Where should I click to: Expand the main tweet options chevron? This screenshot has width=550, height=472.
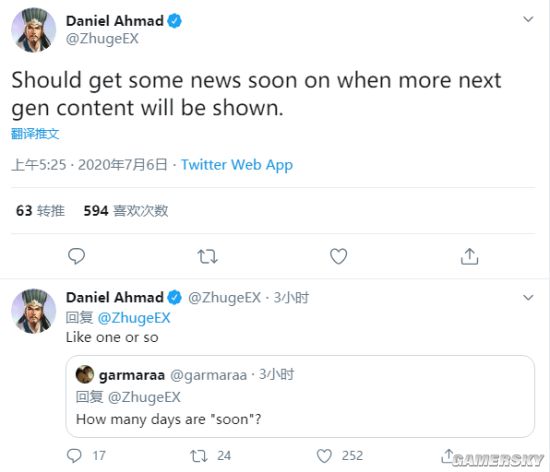click(x=528, y=19)
